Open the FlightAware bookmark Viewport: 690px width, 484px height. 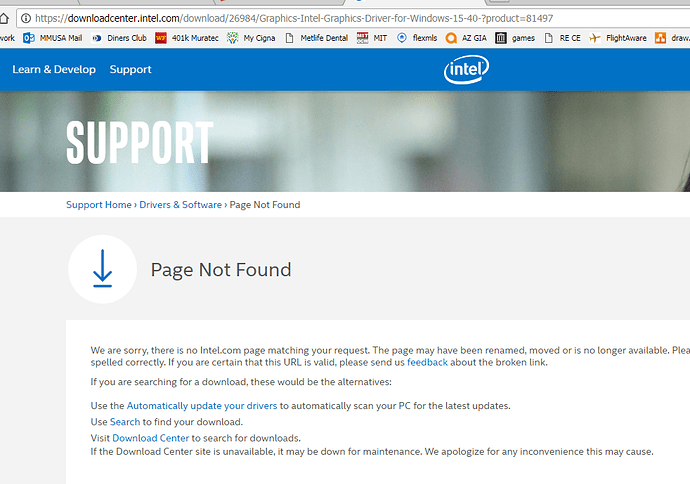(x=618, y=38)
